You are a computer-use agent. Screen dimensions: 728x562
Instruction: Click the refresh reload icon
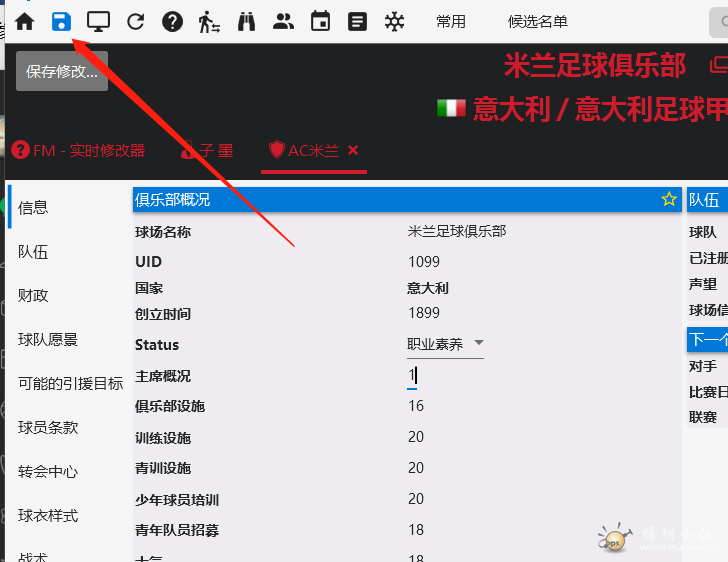(136, 22)
